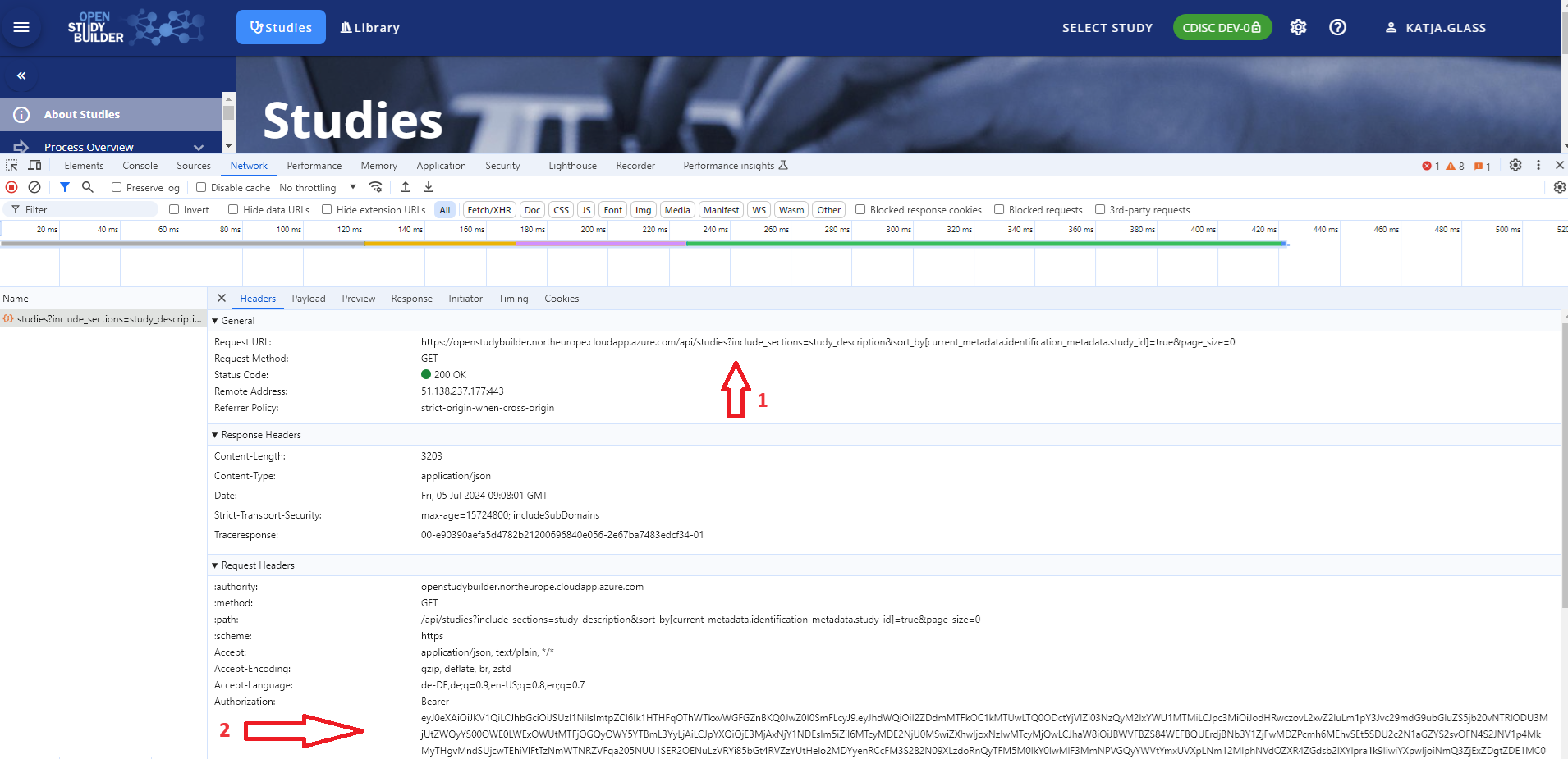Open the settings gear in app header

point(1298,27)
